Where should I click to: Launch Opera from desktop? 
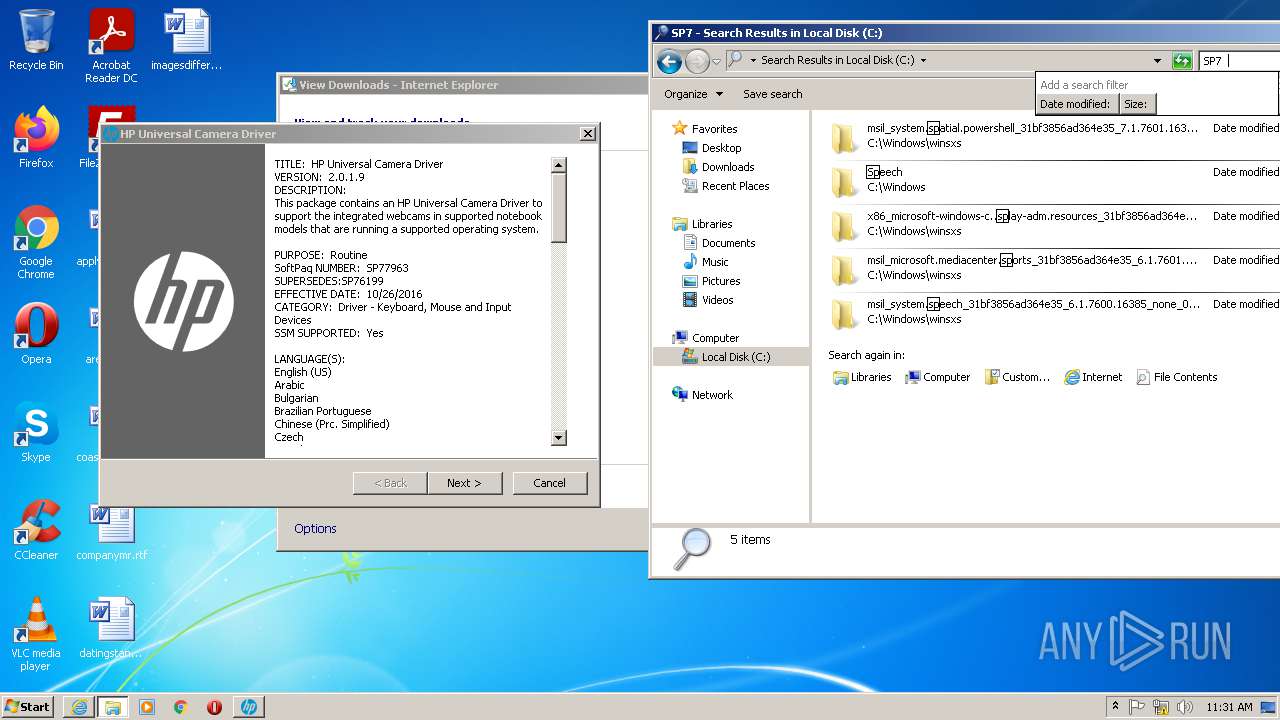(36, 334)
